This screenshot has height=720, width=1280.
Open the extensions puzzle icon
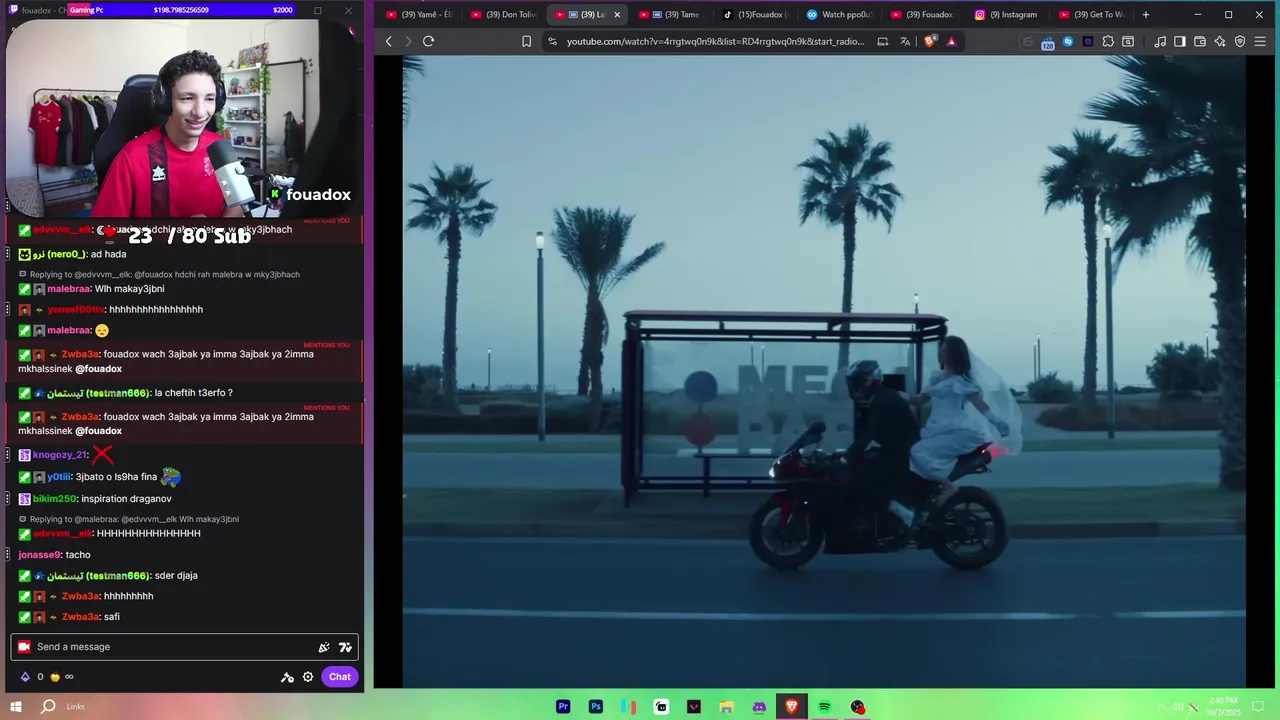point(1108,41)
